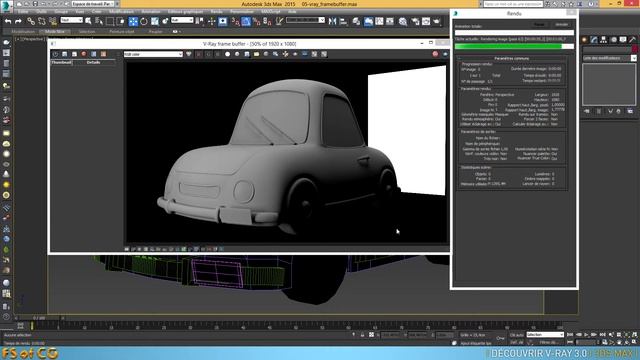Screen dimensions: 640x360
Task: Toggle the Clé auto key mode
Action: (516, 335)
